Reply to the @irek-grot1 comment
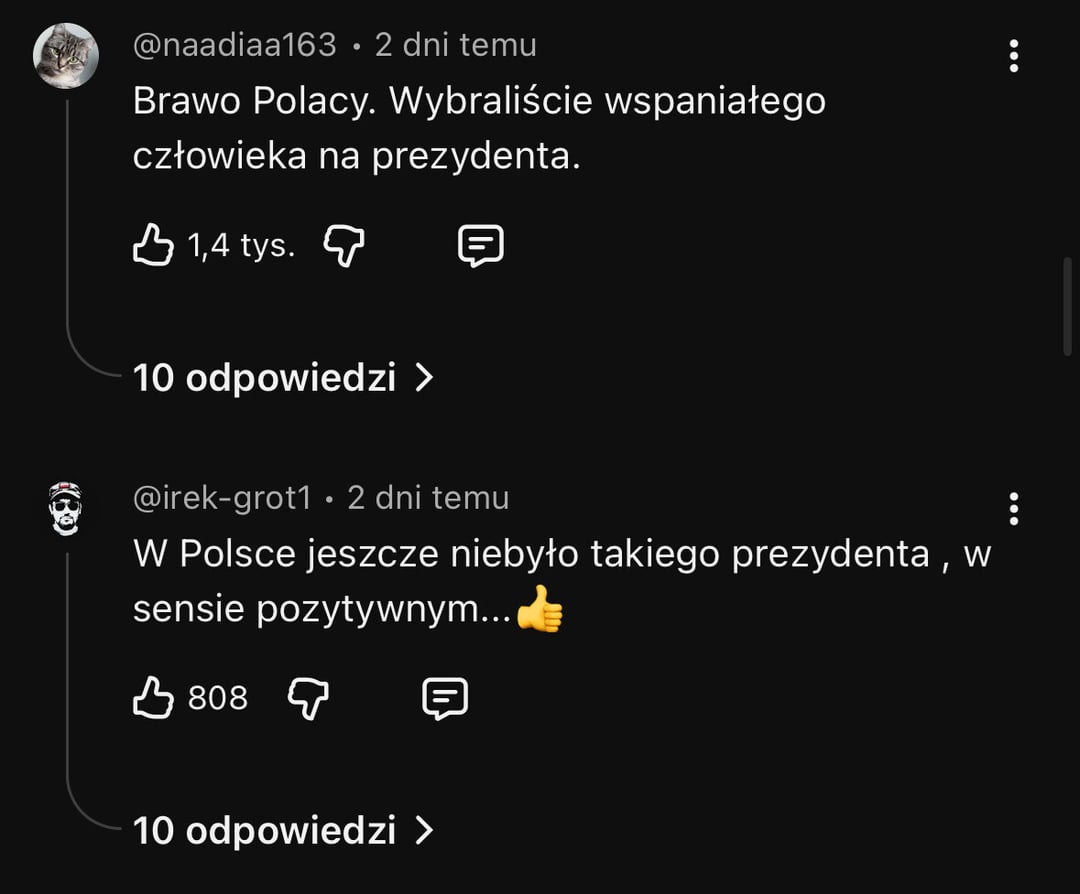Viewport: 1080px width, 894px height. point(445,698)
